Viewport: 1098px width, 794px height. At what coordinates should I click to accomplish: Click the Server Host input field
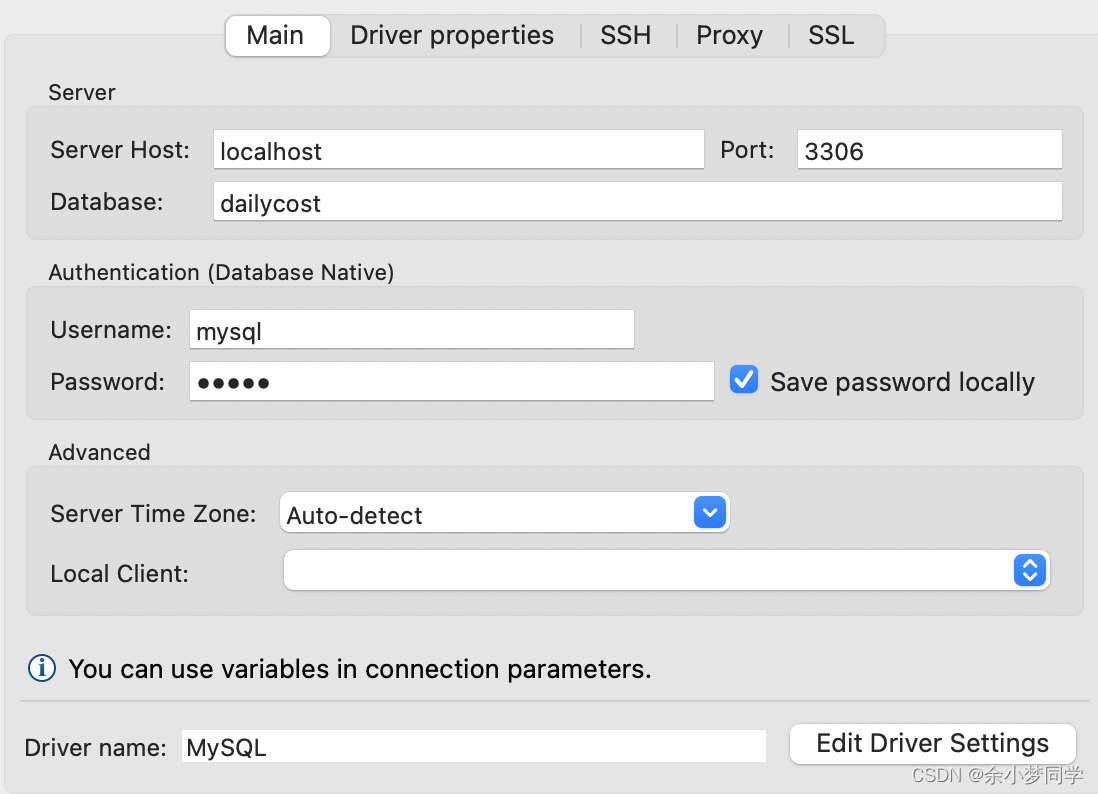(x=459, y=150)
